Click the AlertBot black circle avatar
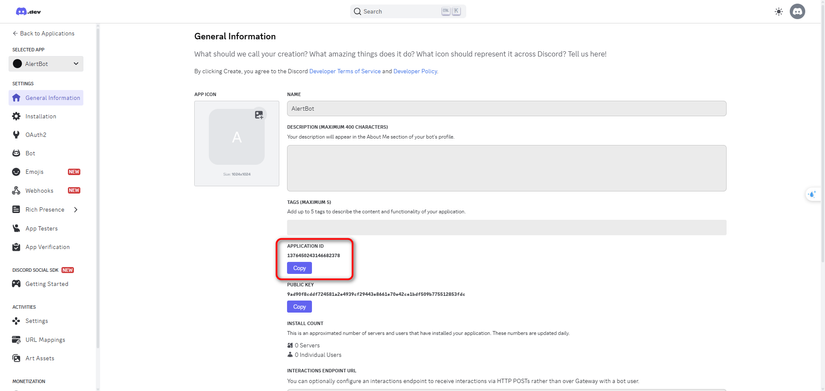Viewport: 825px width, 391px height. [x=17, y=64]
